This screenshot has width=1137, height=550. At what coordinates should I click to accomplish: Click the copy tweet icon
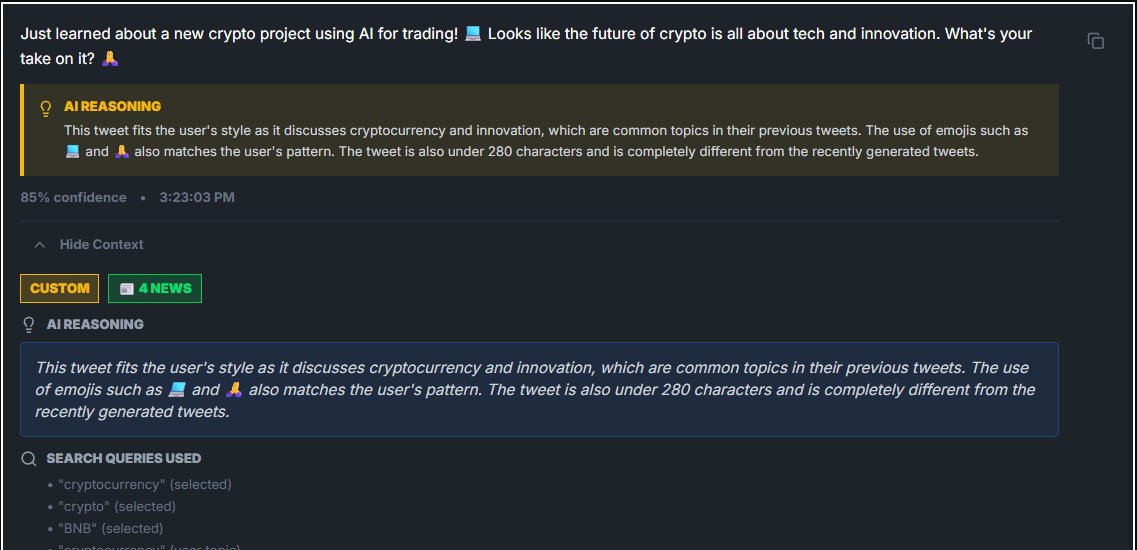pyautogui.click(x=1096, y=41)
